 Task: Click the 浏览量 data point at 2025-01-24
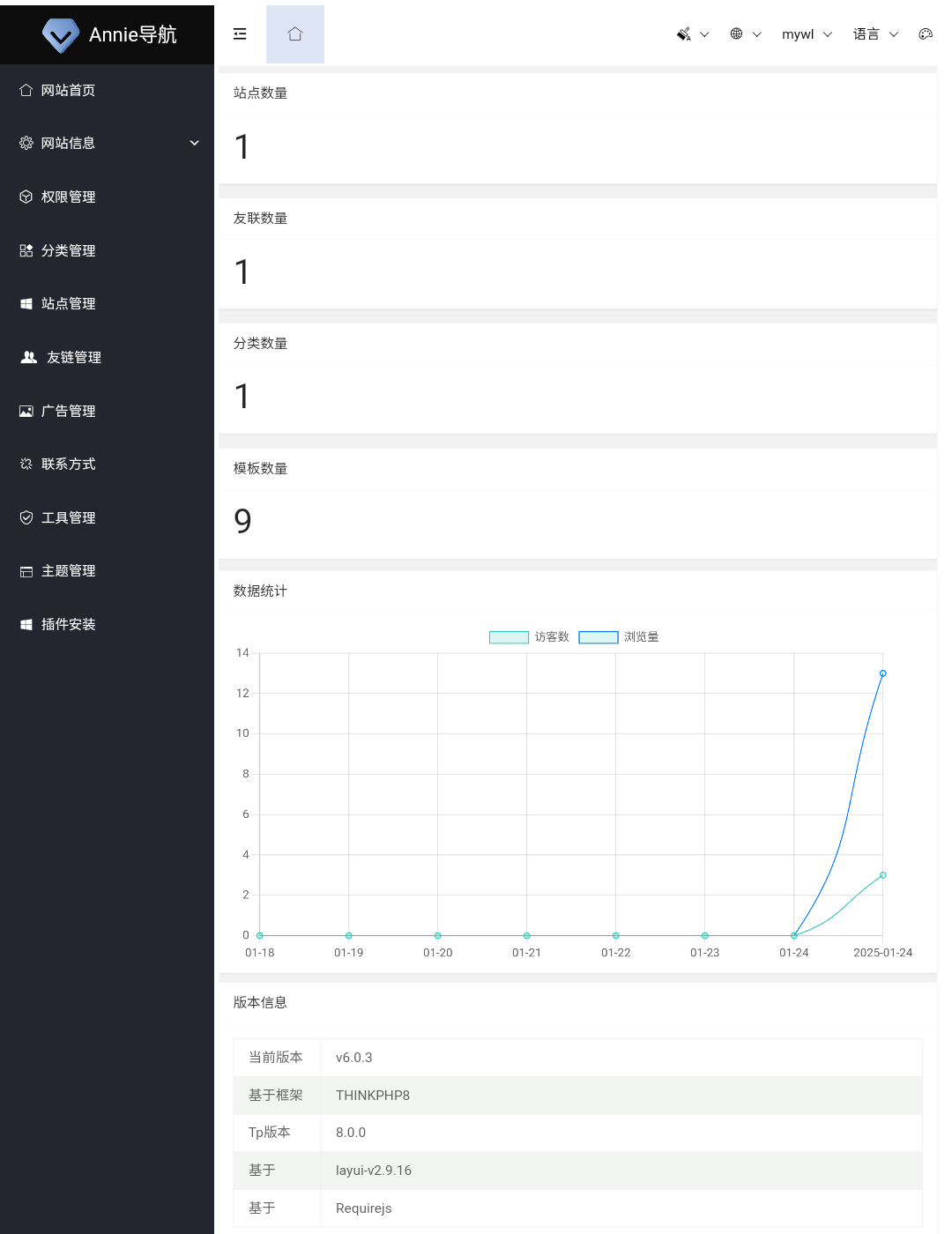tap(882, 673)
